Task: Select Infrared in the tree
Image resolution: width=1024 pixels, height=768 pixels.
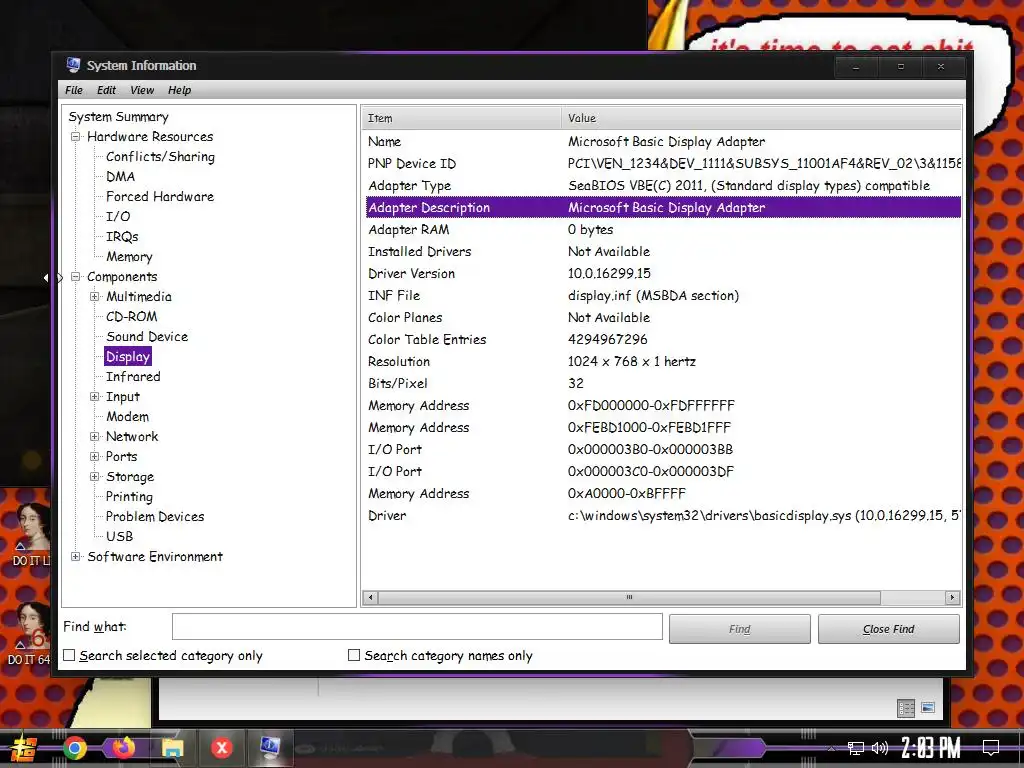Action: [x=133, y=377]
